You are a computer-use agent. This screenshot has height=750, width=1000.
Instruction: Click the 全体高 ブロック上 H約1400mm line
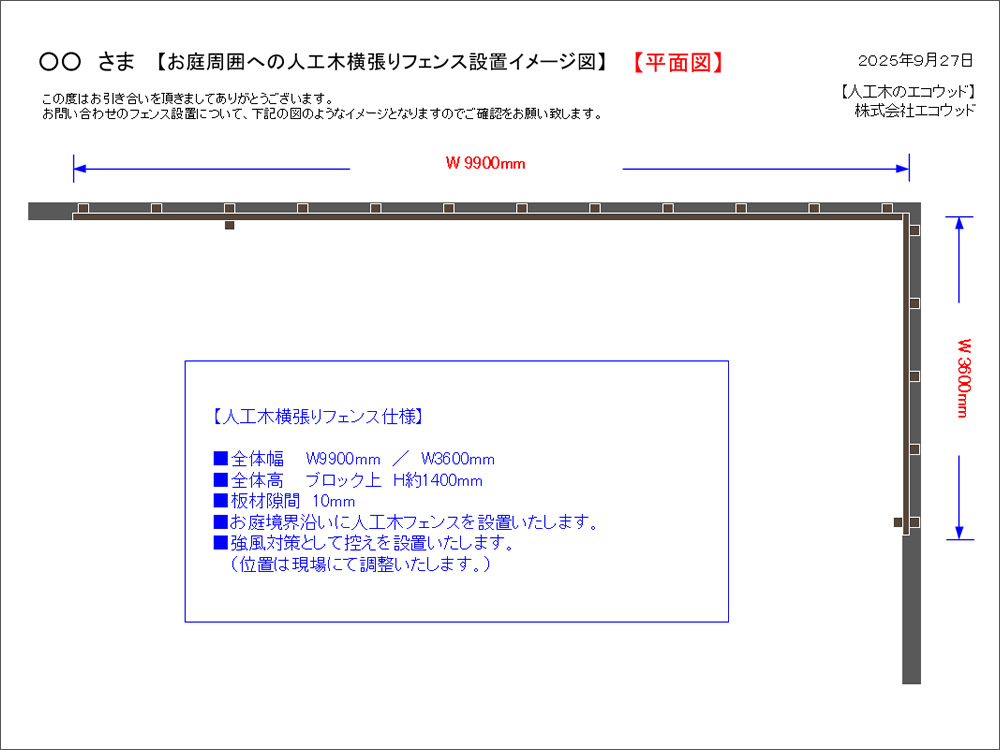[348, 480]
